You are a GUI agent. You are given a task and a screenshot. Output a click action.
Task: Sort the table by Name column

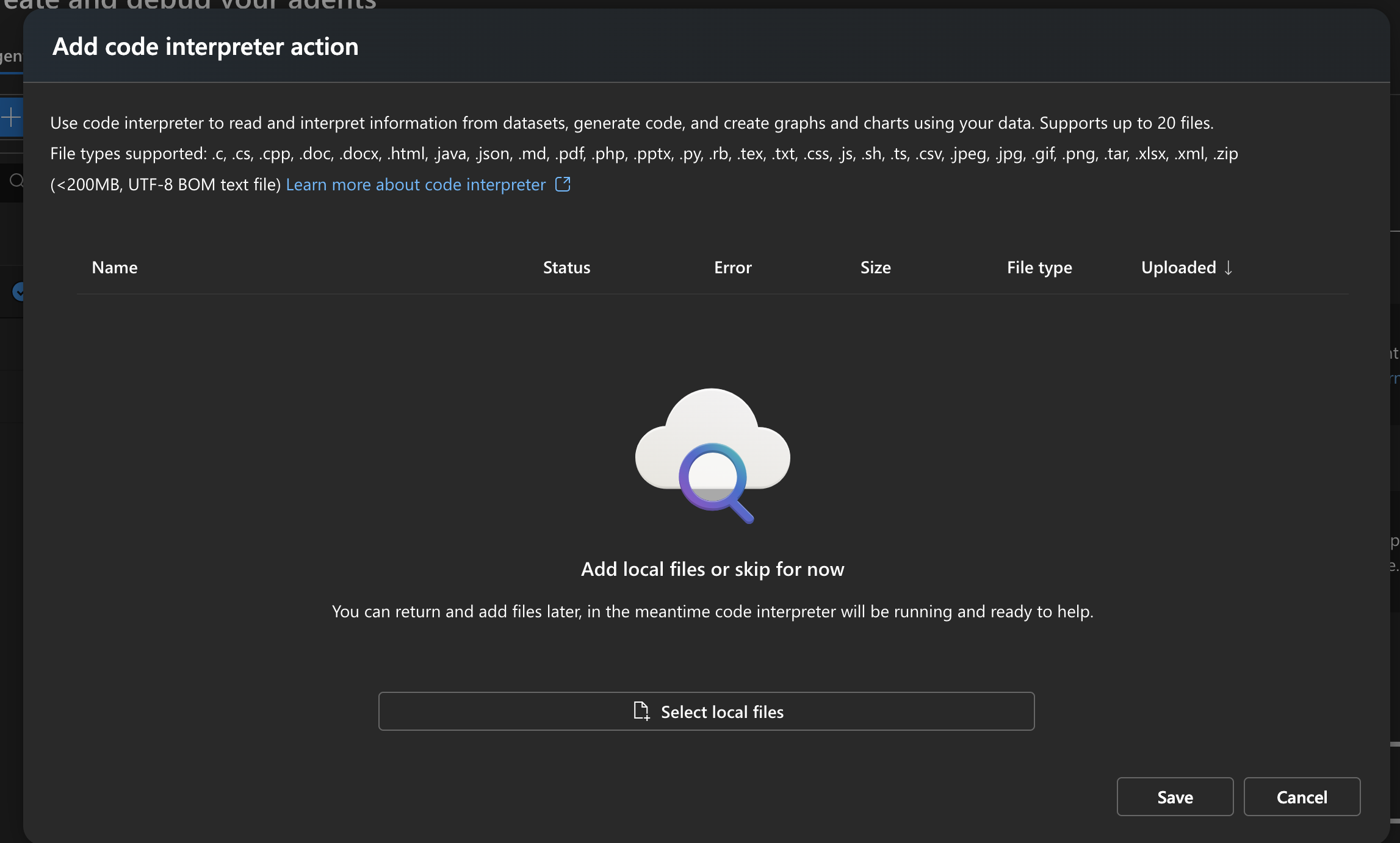point(115,267)
